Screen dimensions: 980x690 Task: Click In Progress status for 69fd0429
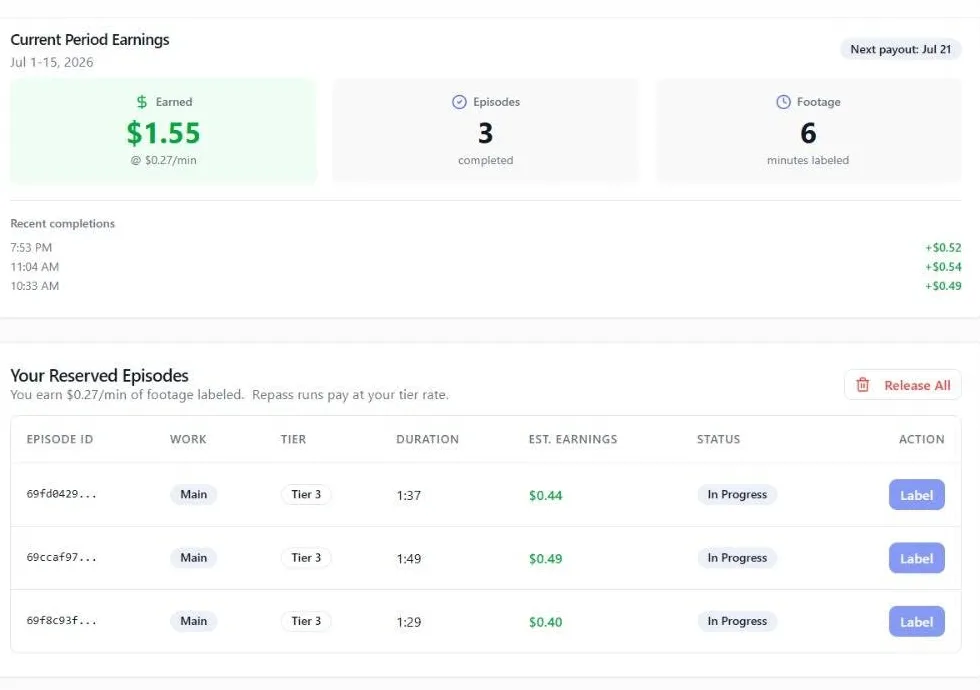pos(738,494)
